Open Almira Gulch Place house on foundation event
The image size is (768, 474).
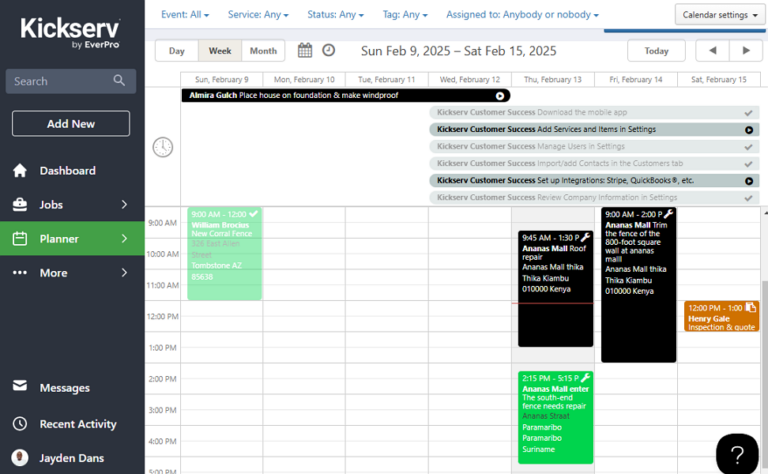[x=346, y=95]
